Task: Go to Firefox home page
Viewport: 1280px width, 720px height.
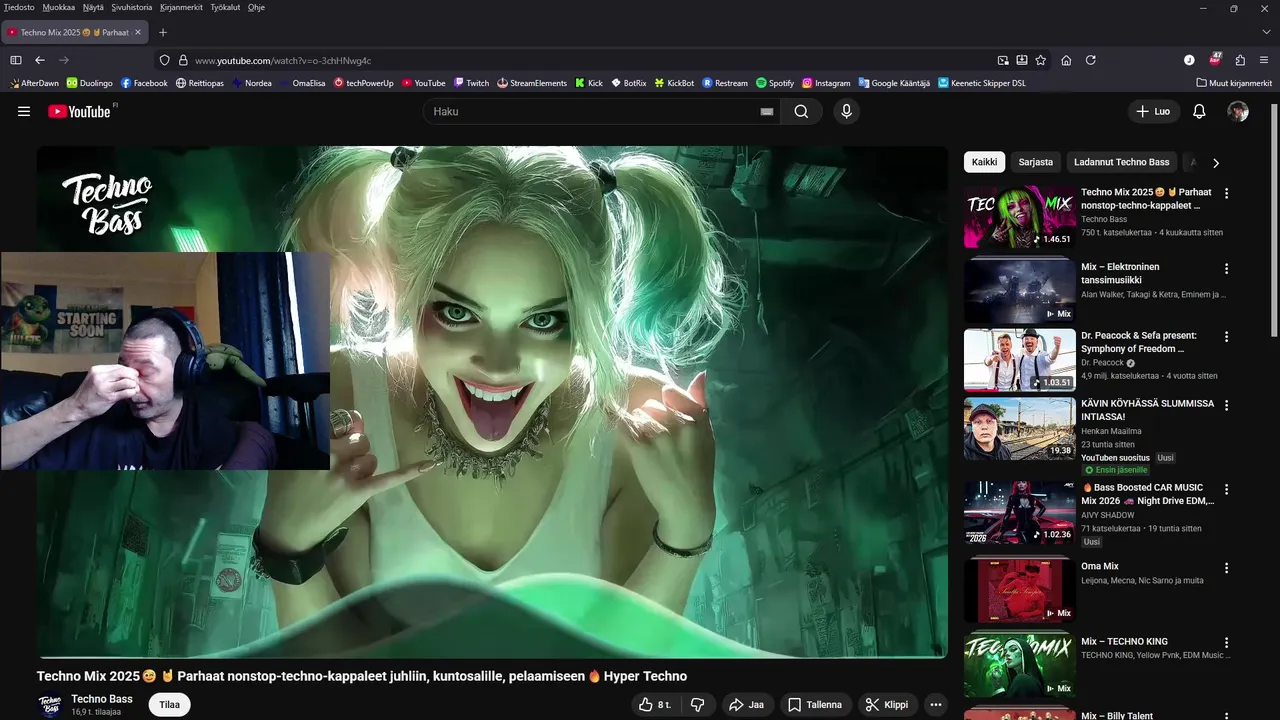Action: (1066, 60)
